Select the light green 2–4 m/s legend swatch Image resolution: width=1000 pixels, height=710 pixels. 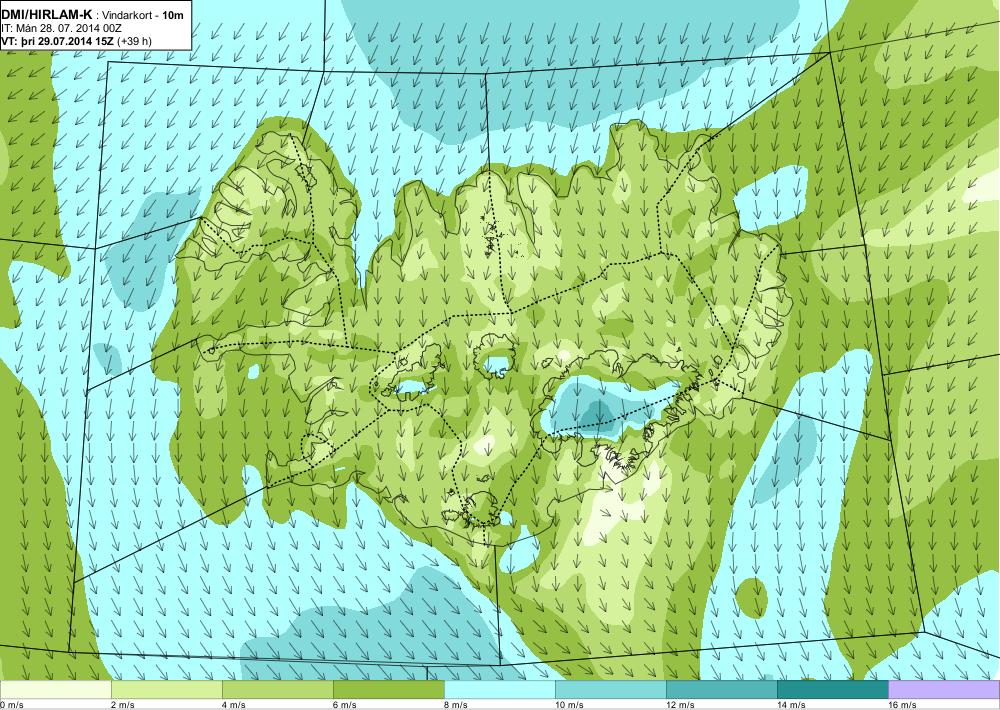pos(167,690)
